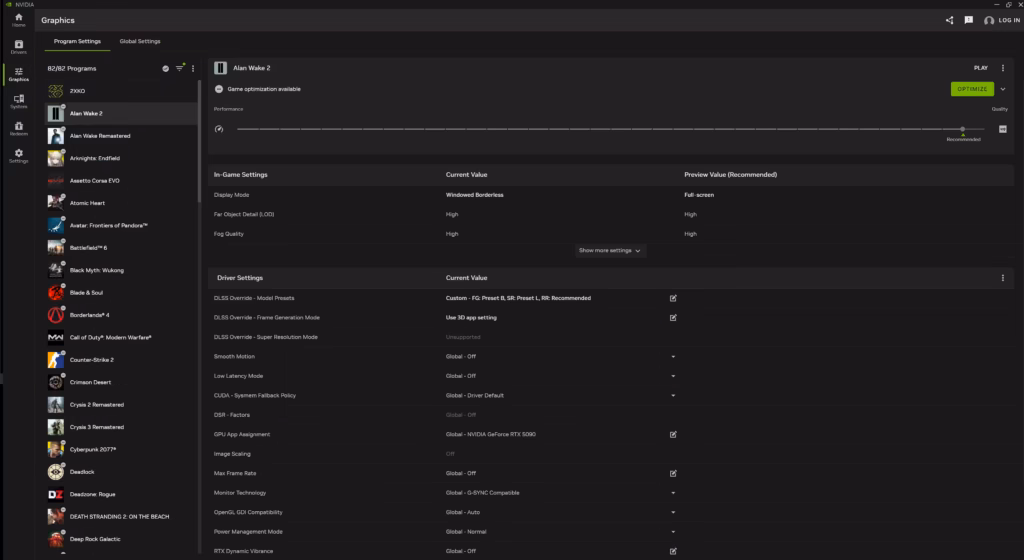The image size is (1024, 560).
Task: Click the program list scrollbar
Action: (x=199, y=140)
